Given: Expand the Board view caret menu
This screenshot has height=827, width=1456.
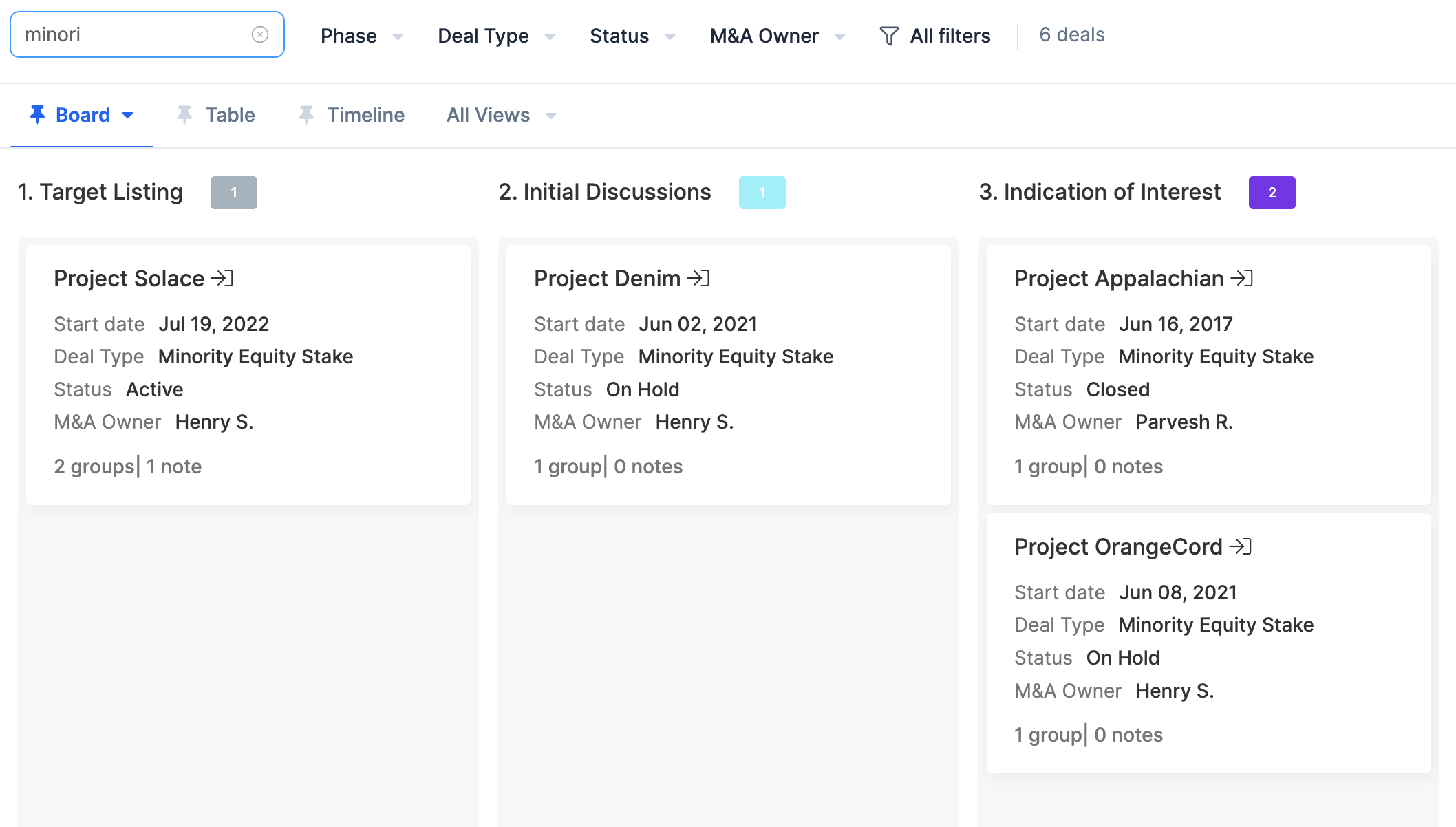Looking at the screenshot, I should (128, 115).
